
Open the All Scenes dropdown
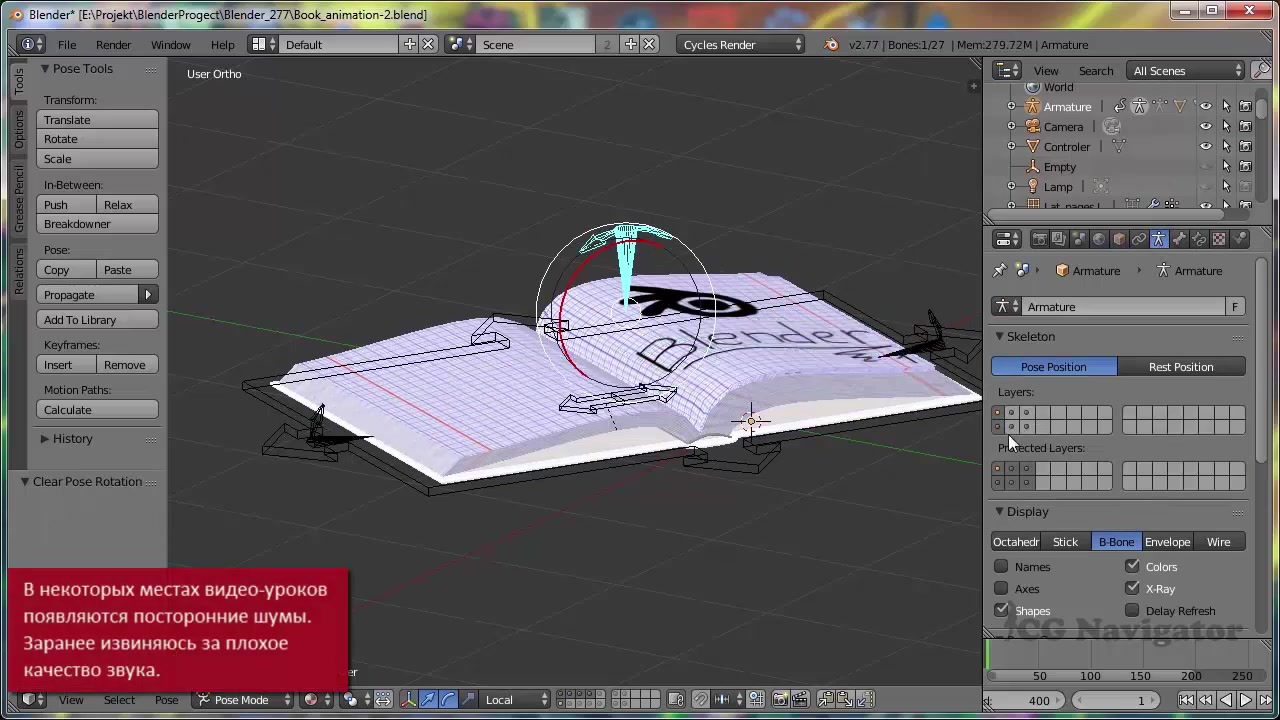click(x=1186, y=70)
